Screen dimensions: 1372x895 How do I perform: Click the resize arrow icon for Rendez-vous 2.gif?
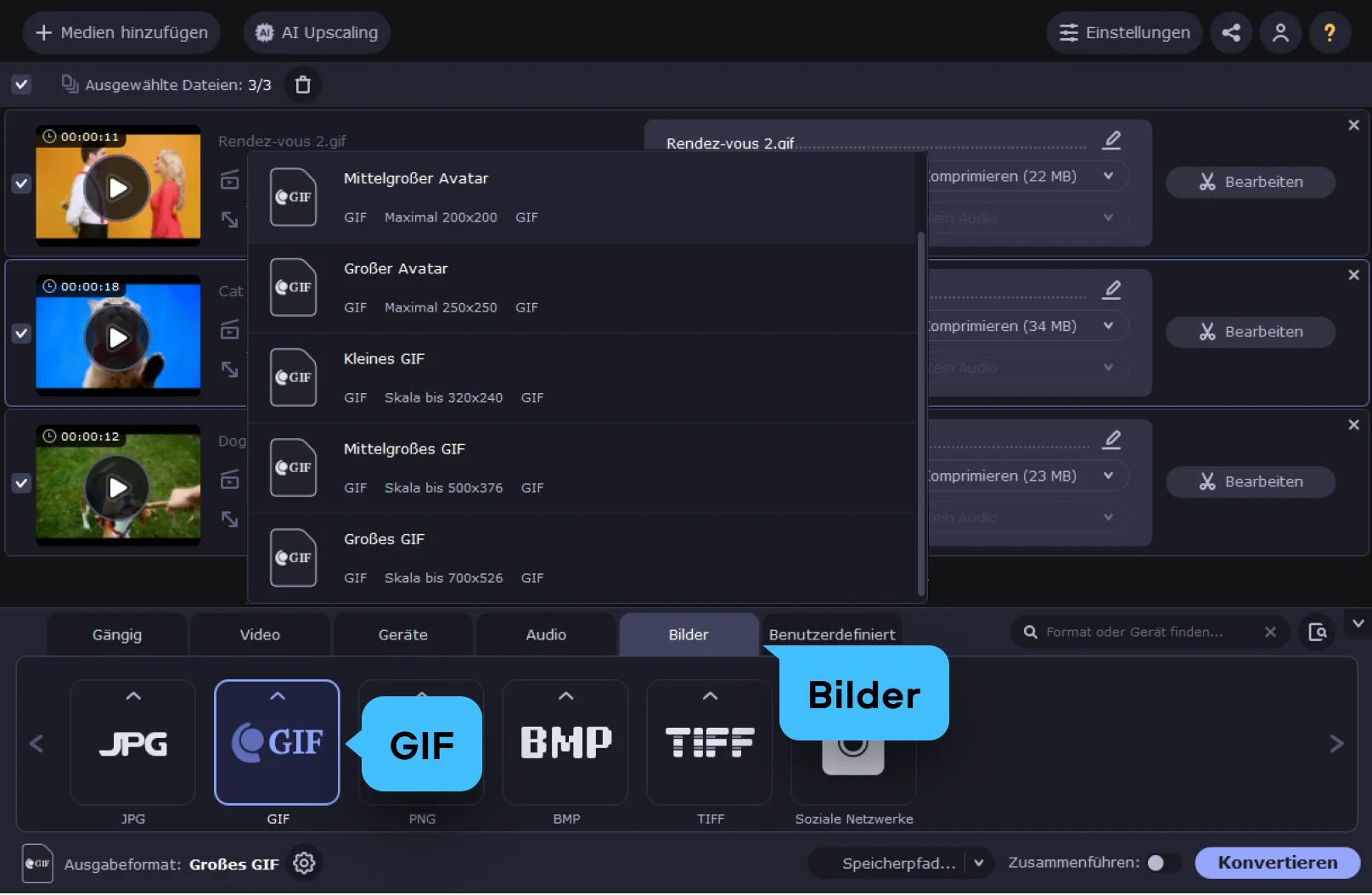[230, 220]
